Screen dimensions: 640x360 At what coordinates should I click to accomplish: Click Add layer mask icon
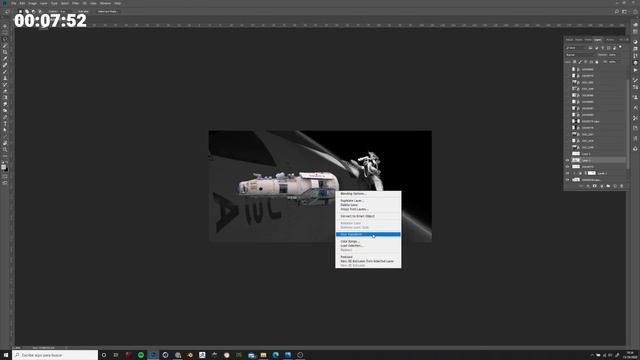pyautogui.click(x=595, y=186)
